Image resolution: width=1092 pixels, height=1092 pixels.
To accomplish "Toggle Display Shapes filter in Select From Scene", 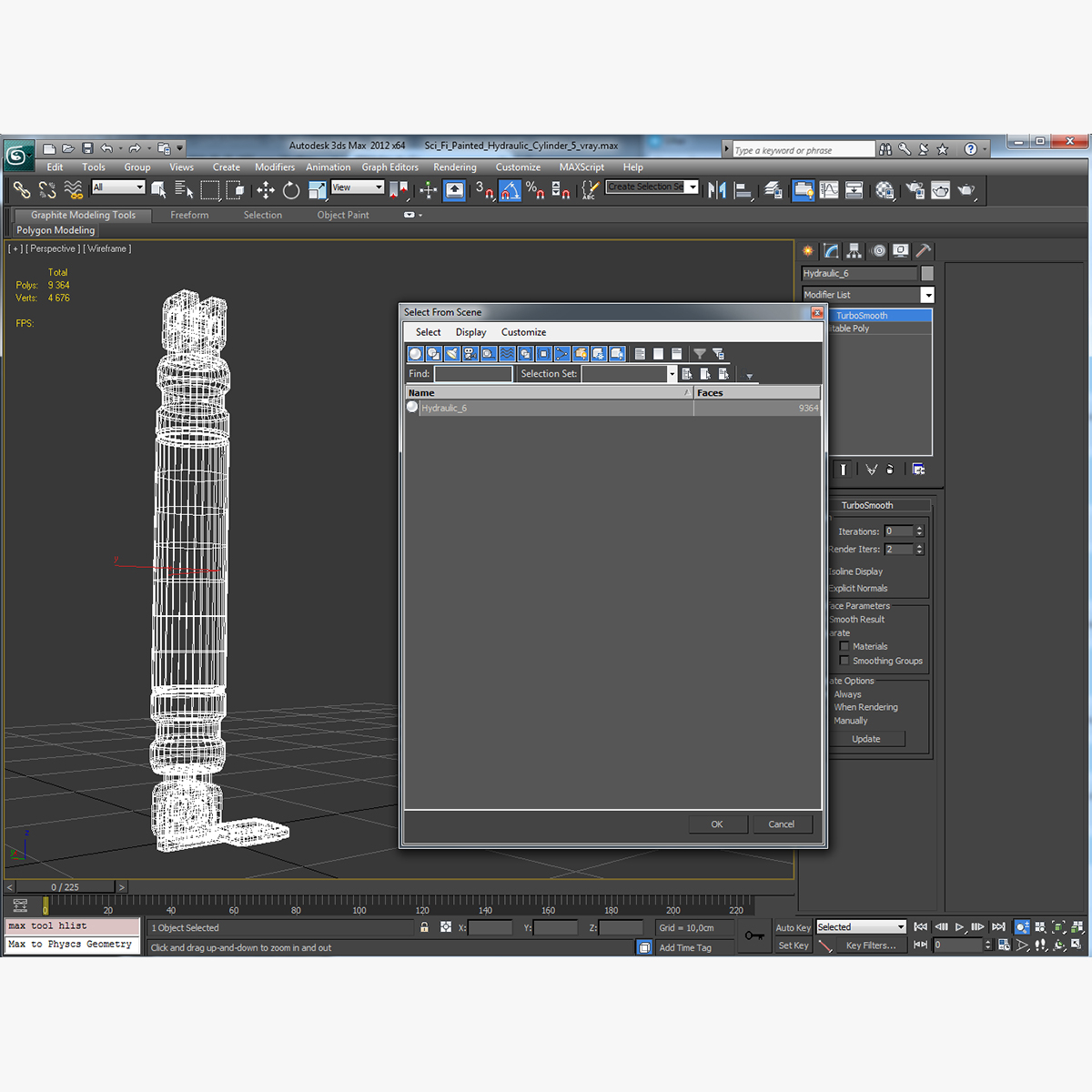I will [x=434, y=354].
